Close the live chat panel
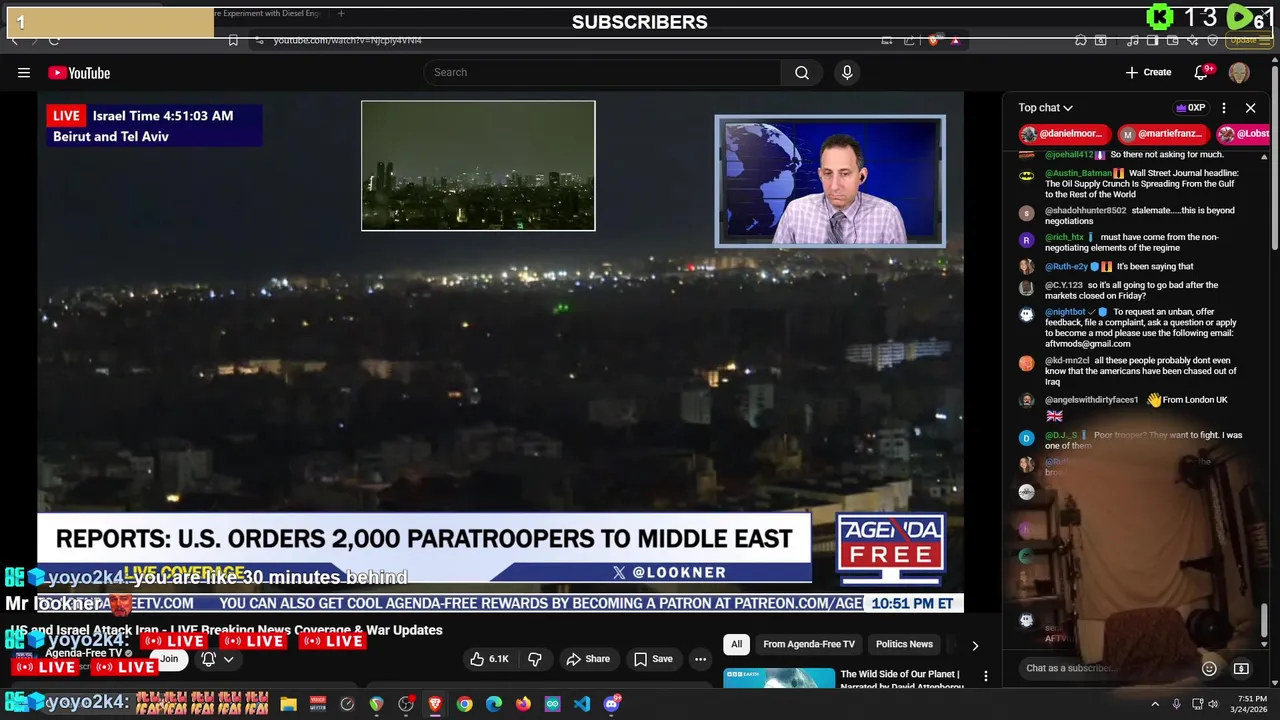 tap(1250, 108)
